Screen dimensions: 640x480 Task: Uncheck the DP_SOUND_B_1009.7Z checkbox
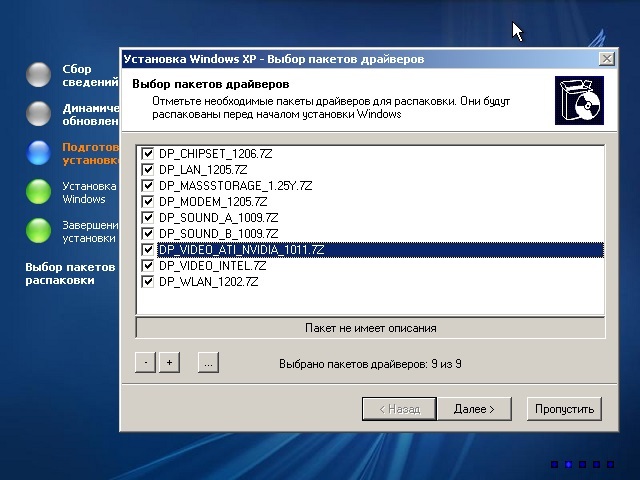coord(147,233)
